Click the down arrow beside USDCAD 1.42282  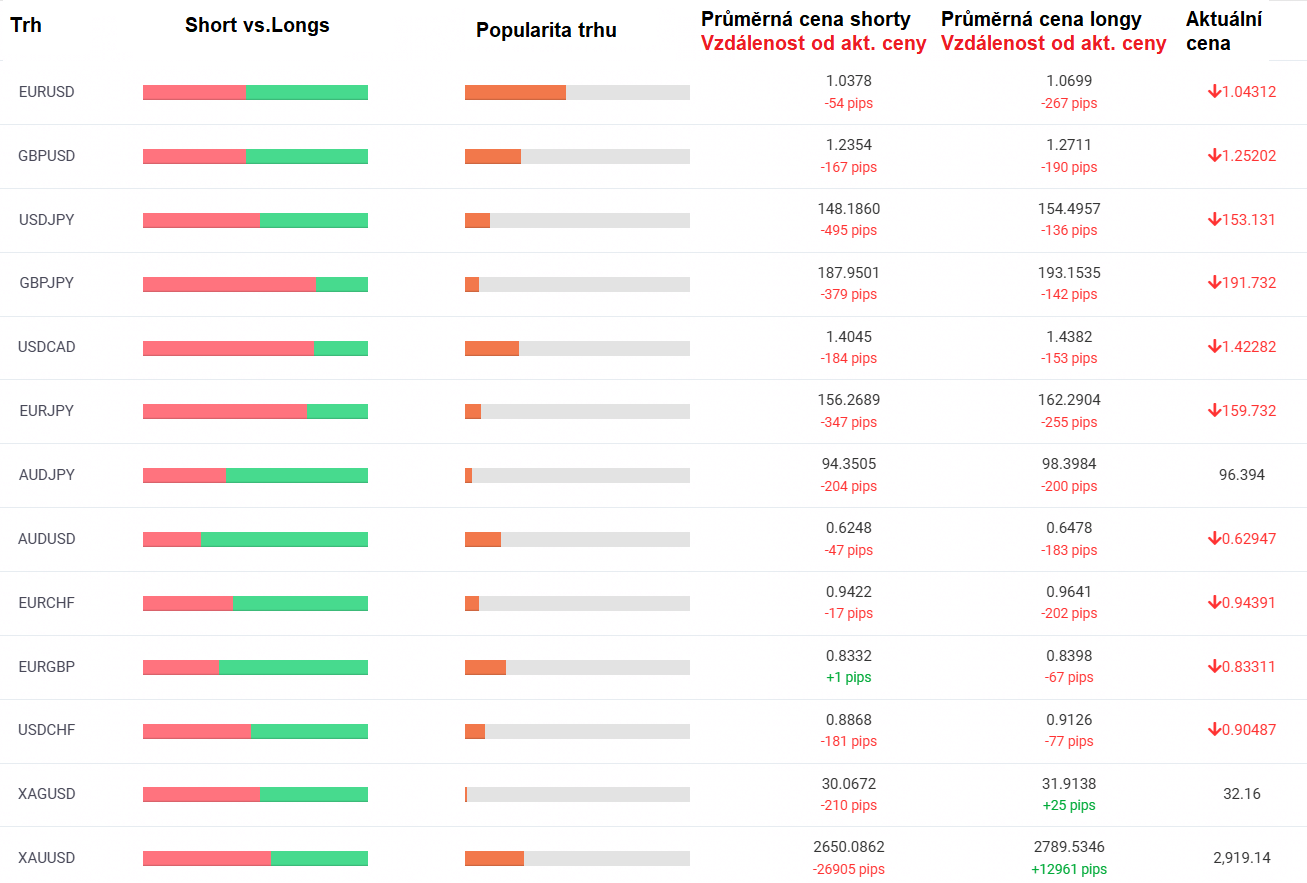point(1214,347)
